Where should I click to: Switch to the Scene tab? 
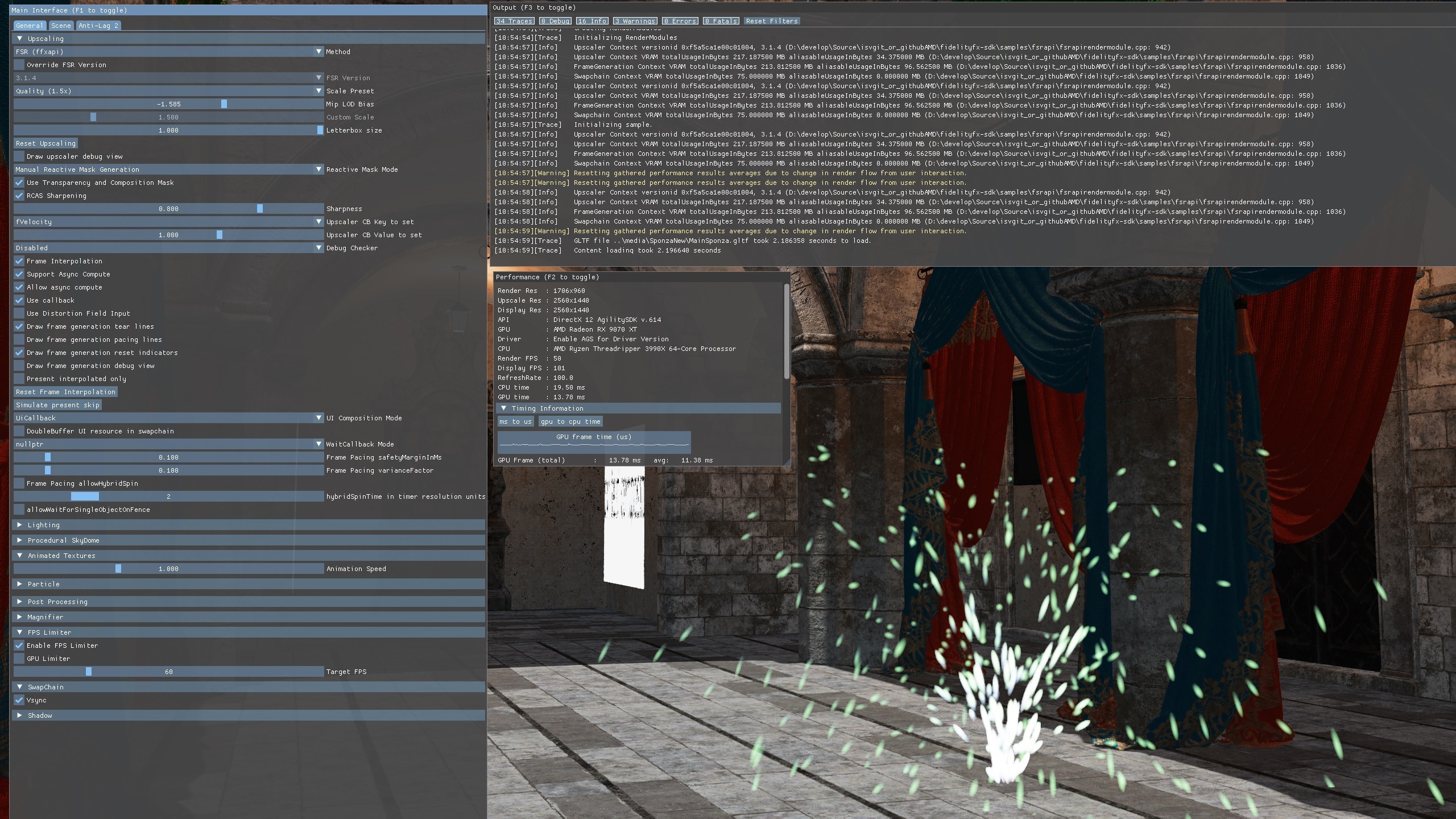pos(61,26)
